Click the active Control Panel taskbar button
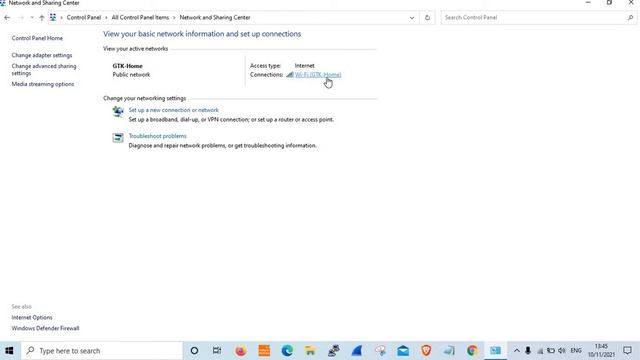640x360 pixels. pos(496,351)
